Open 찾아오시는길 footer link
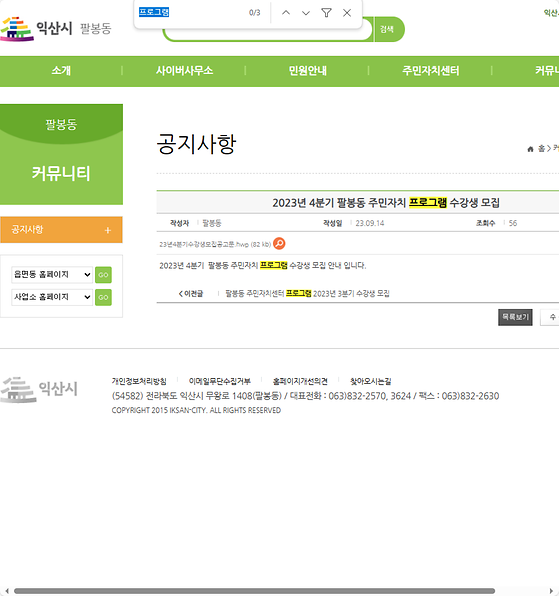This screenshot has width=559, height=596. pyautogui.click(x=371, y=381)
